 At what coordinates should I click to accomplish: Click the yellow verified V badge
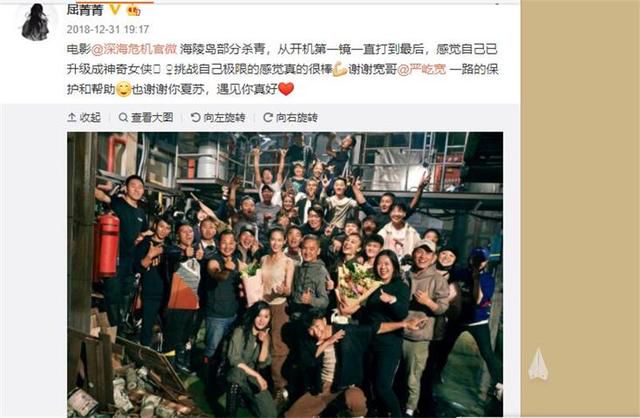click(116, 9)
